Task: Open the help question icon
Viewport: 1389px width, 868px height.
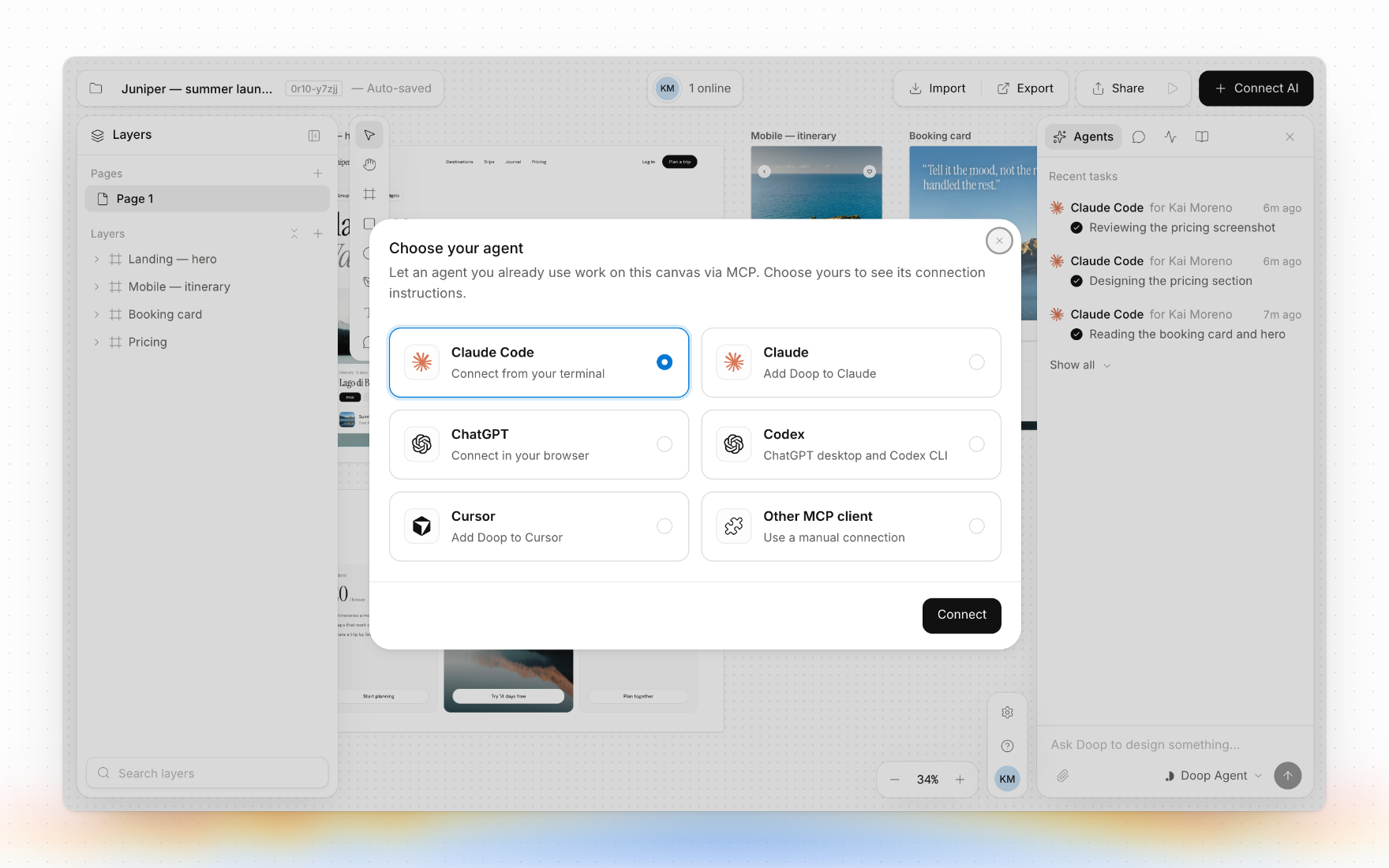Action: click(1007, 746)
